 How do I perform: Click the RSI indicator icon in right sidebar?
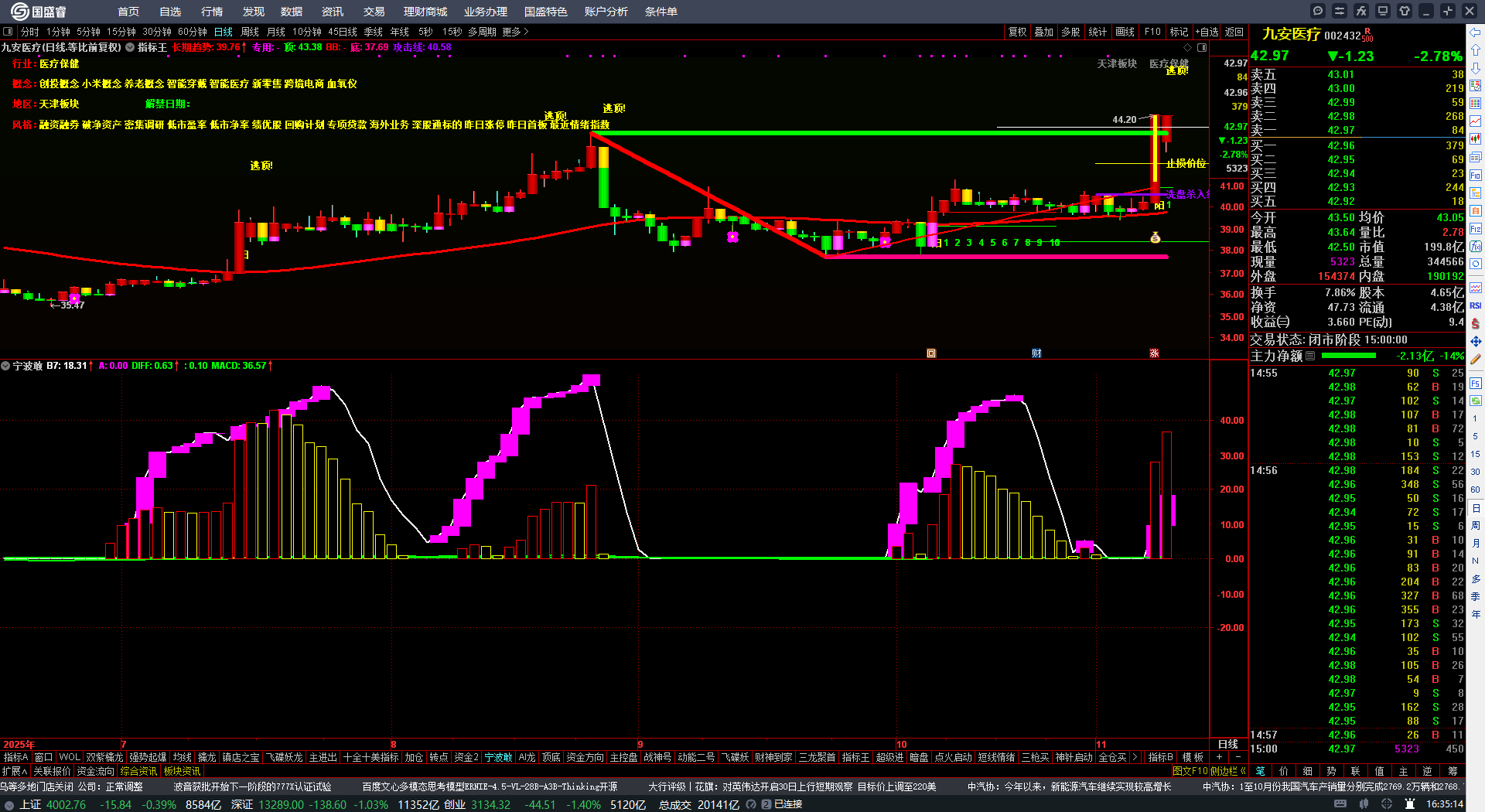tap(1476, 305)
